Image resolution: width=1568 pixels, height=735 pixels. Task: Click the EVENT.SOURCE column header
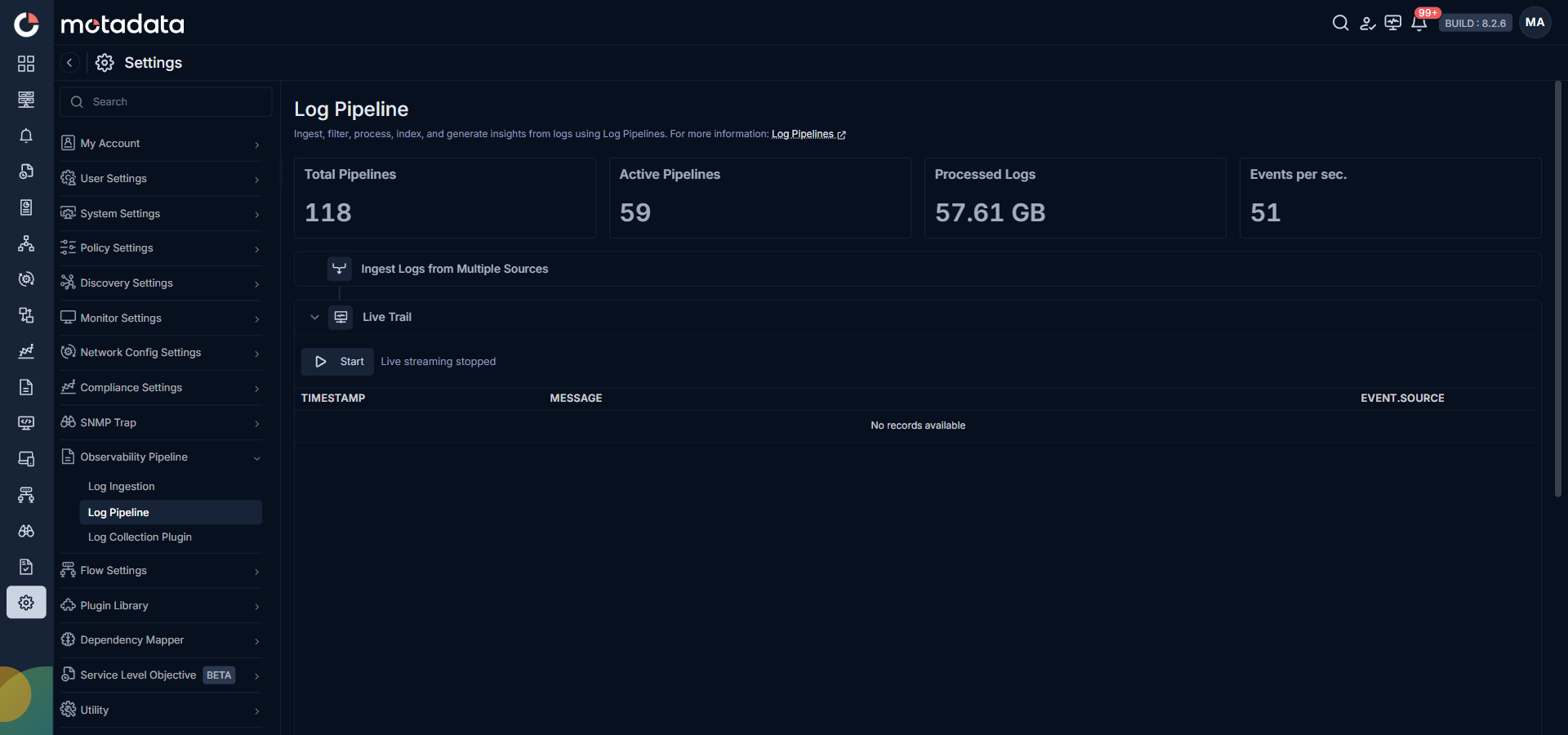[1402, 398]
